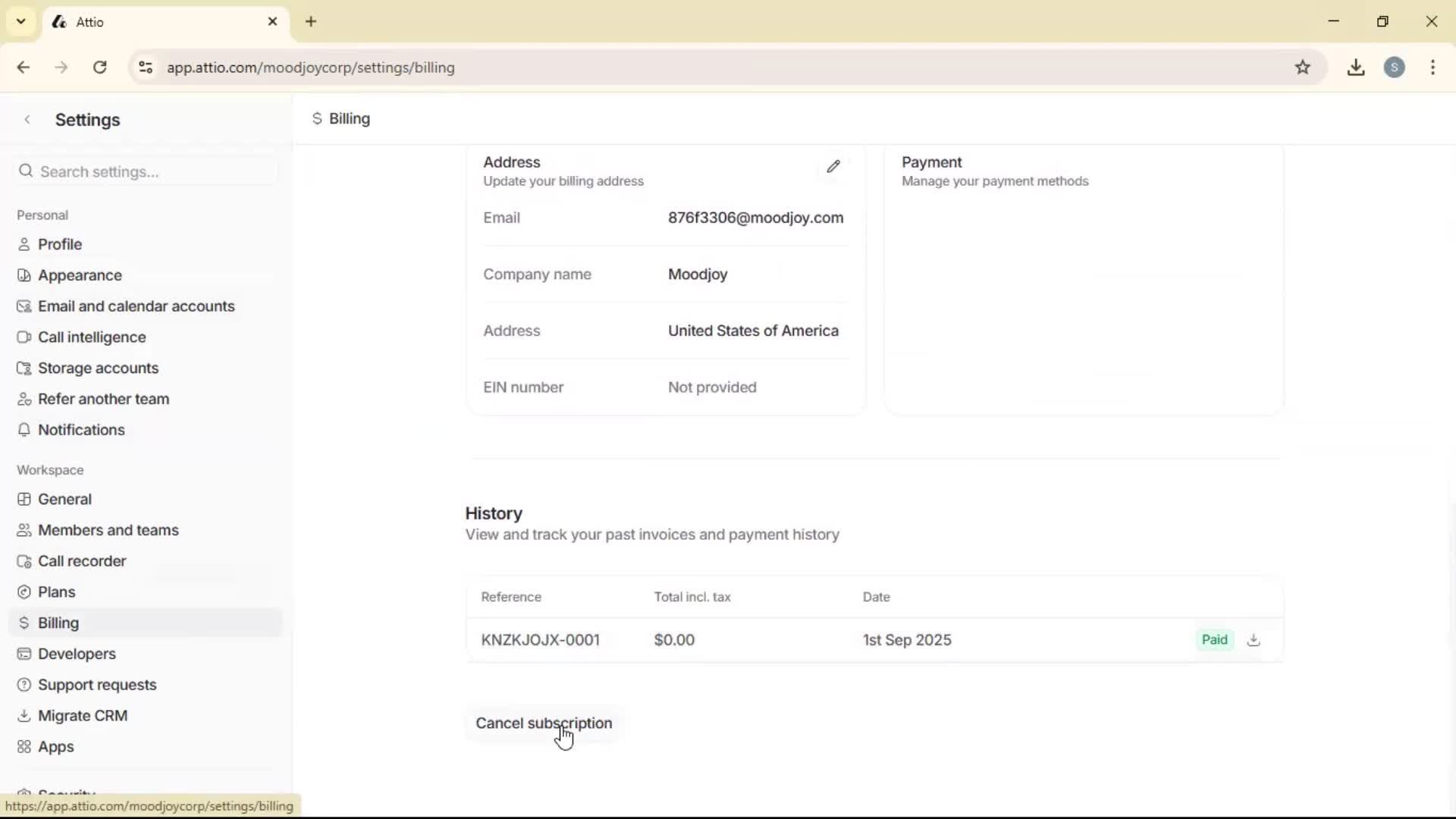
Task: Open Notifications settings
Action: pos(81,430)
